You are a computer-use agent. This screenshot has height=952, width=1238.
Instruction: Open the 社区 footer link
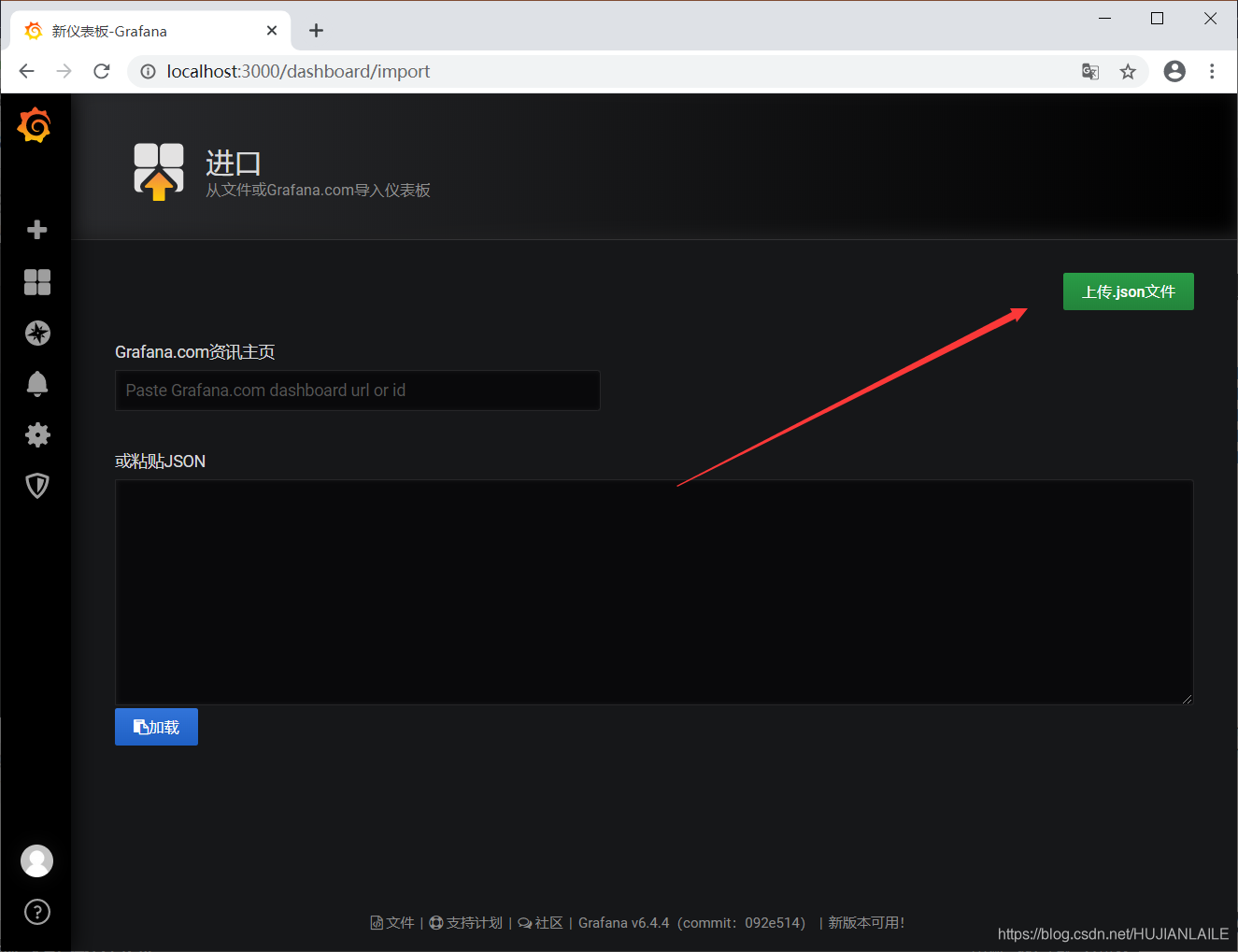pyautogui.click(x=541, y=923)
